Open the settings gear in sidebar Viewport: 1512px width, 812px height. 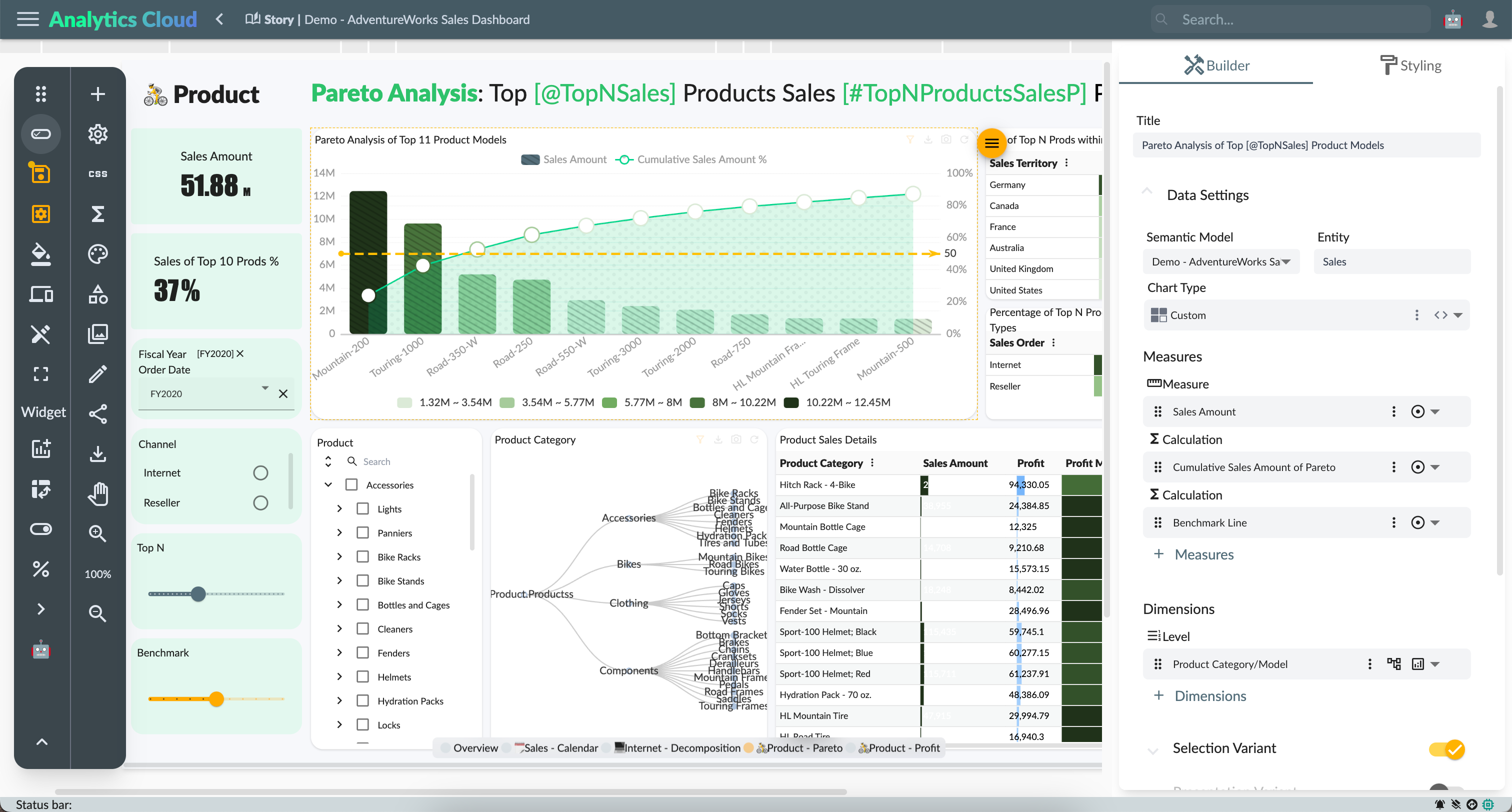97,134
